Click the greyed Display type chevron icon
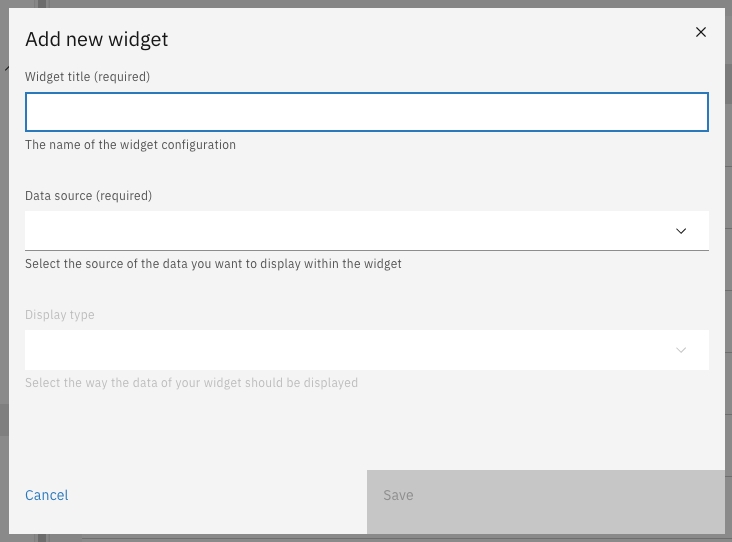The width and height of the screenshot is (732, 542). tap(681, 350)
